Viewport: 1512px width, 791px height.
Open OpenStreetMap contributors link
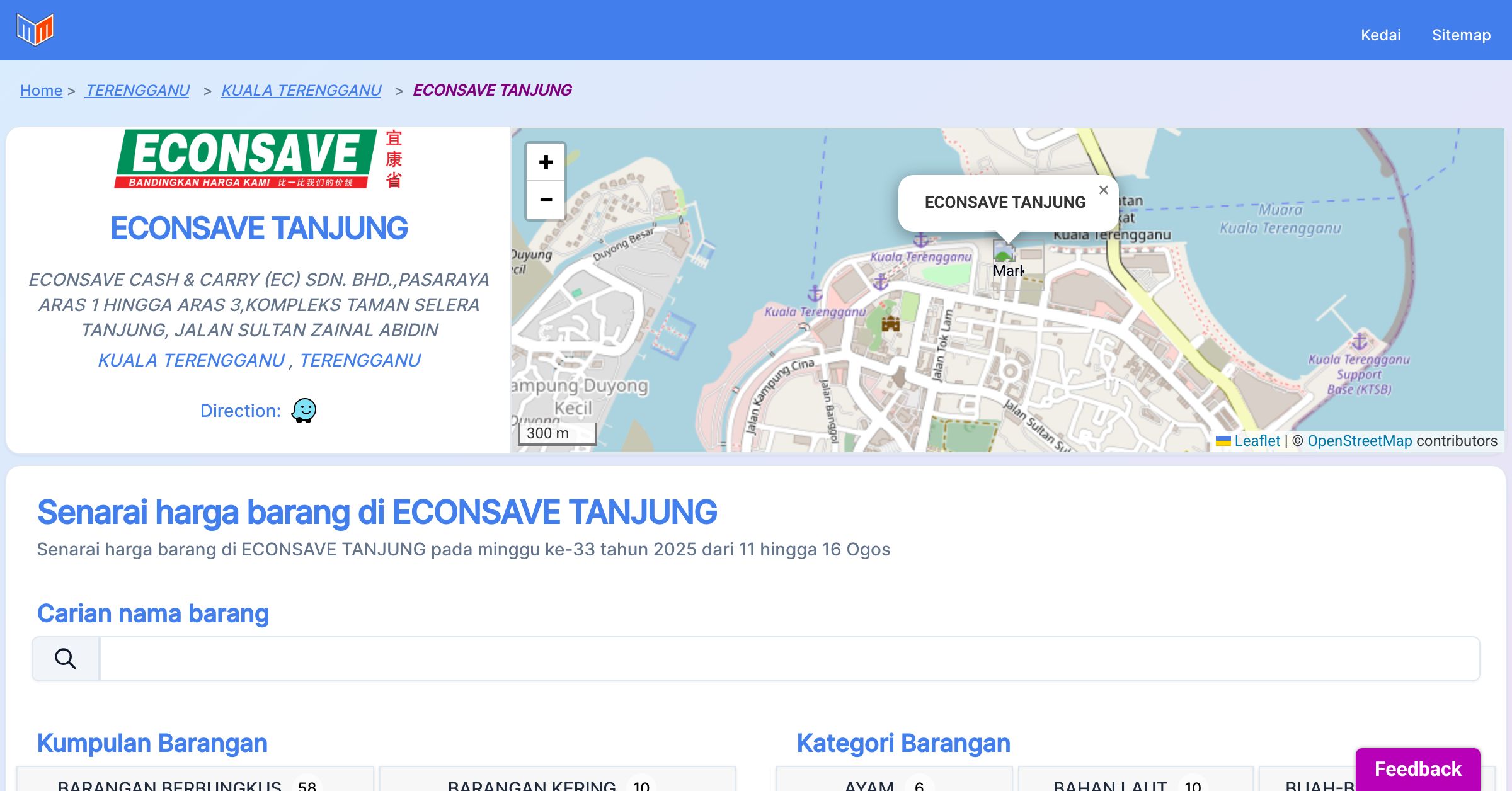point(1360,441)
